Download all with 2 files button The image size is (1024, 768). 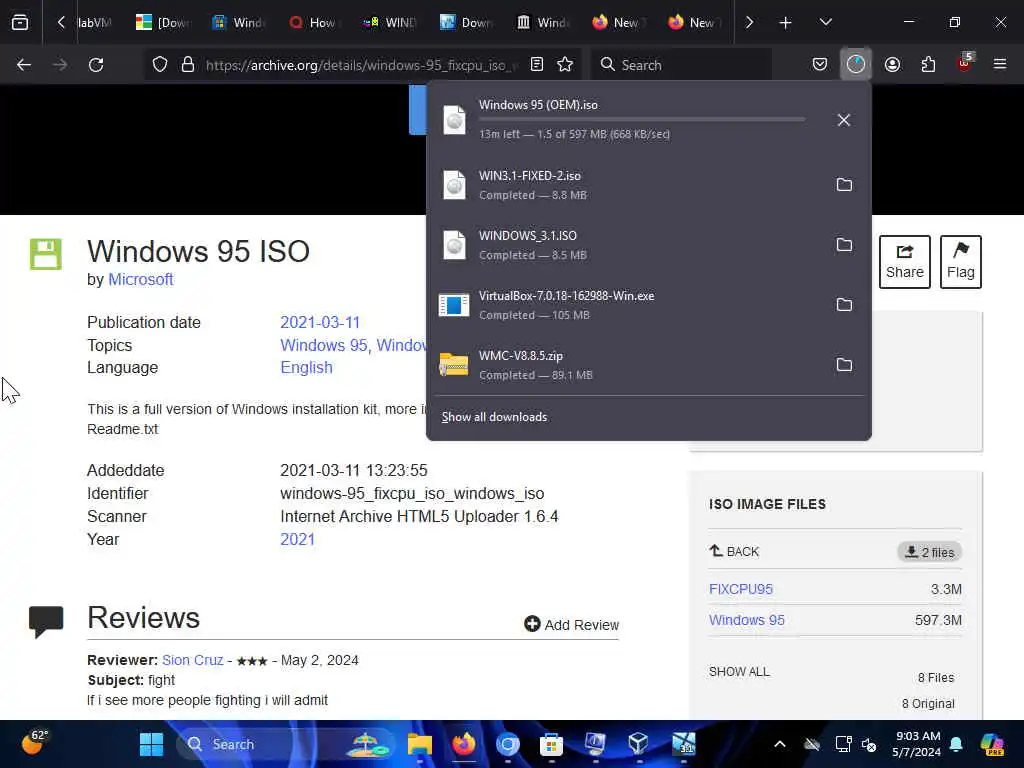point(929,552)
